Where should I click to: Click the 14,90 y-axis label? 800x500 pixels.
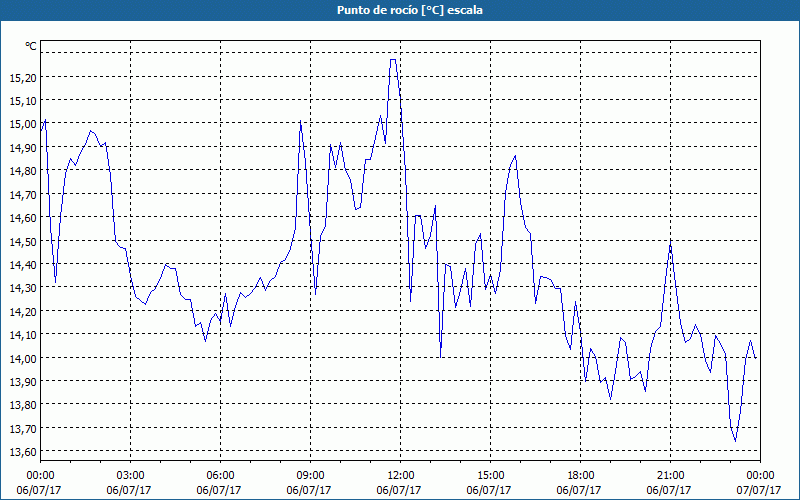[23, 147]
